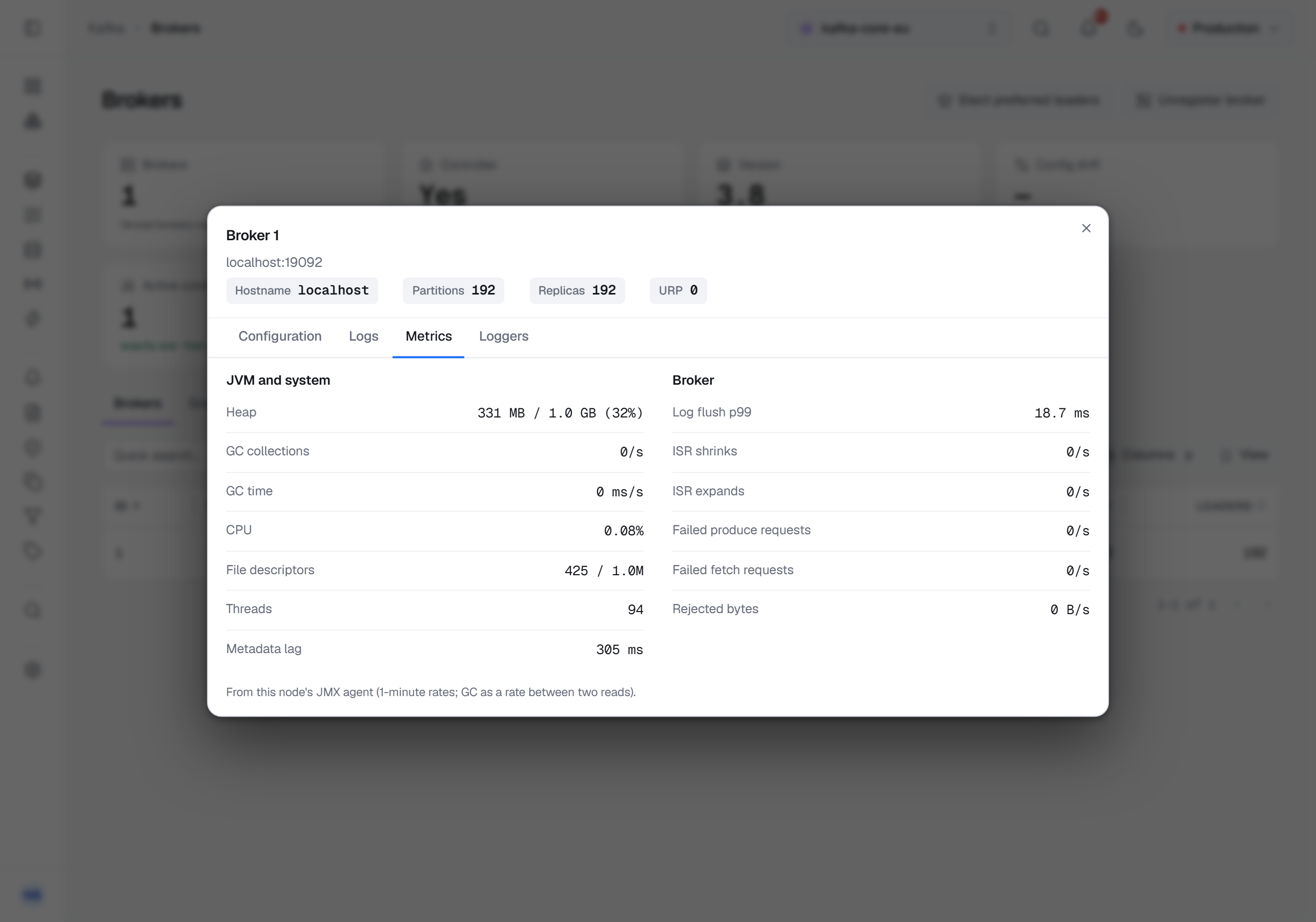This screenshot has height=922, width=1316.
Task: Click the Broker section heading
Action: click(693, 380)
